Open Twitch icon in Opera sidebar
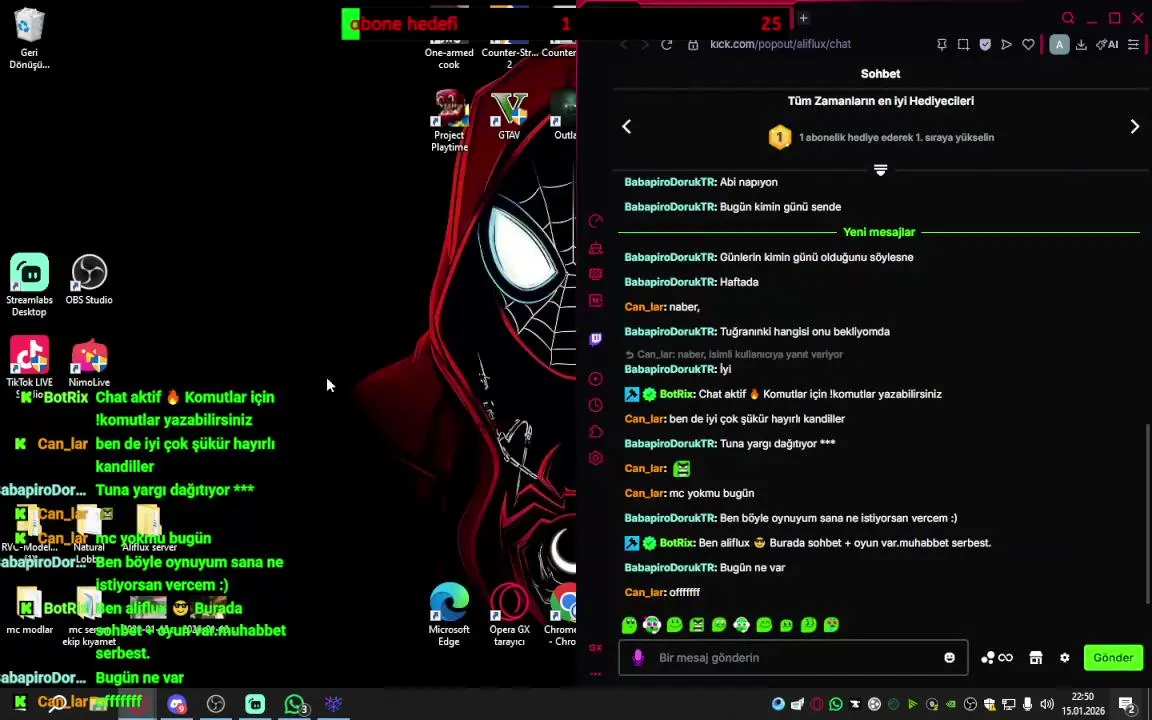Viewport: 1152px width, 720px height. tap(596, 339)
